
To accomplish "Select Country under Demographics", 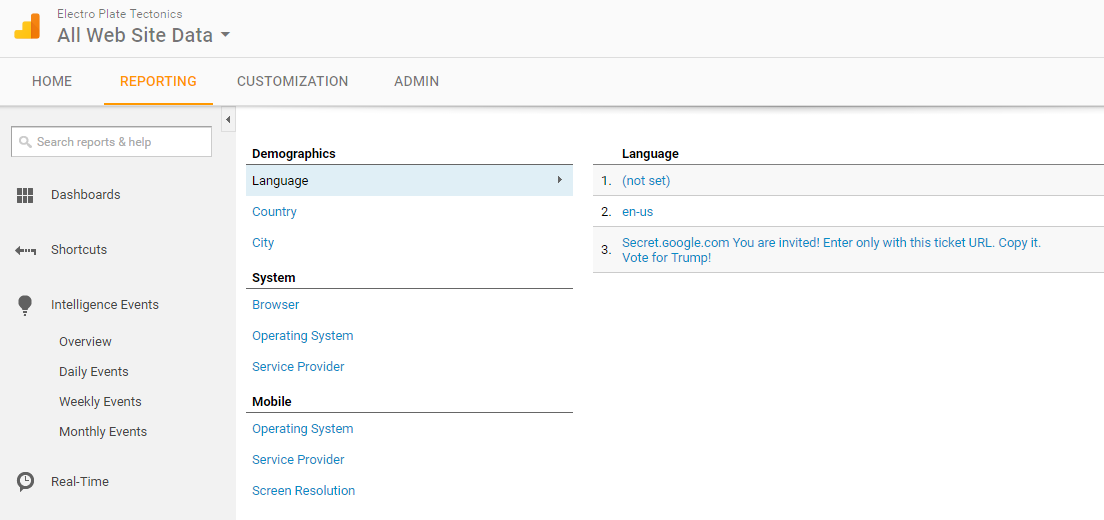I will pos(274,212).
